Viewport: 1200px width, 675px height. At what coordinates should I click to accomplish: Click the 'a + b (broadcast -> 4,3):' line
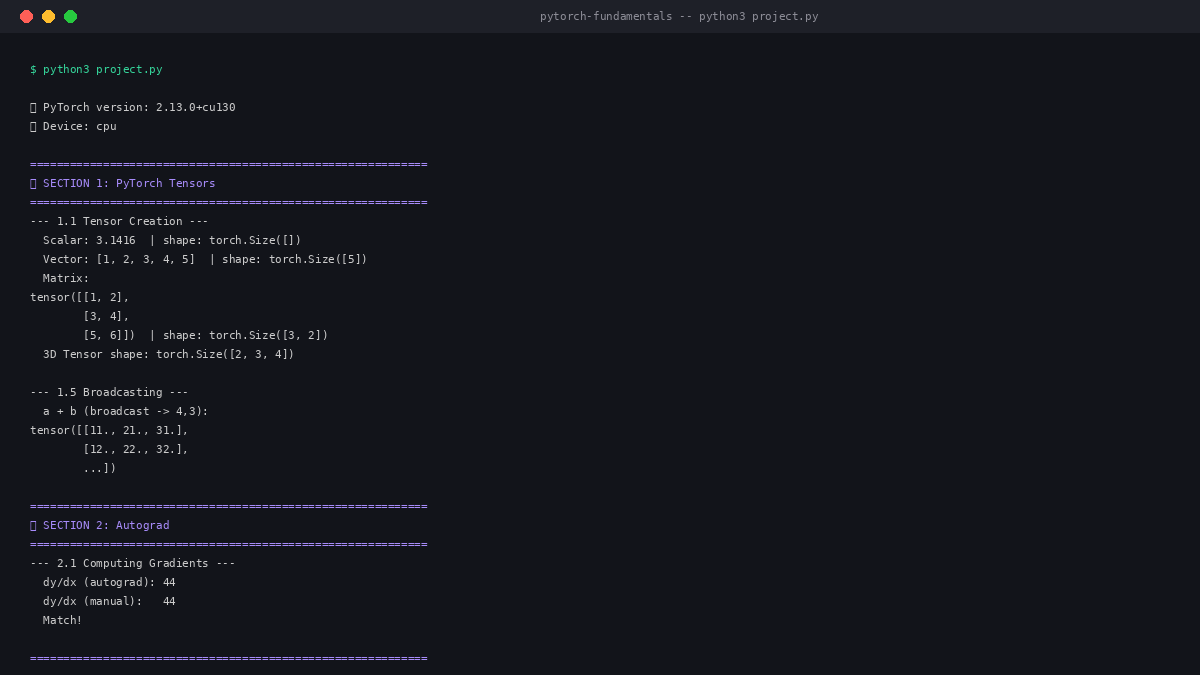pos(126,411)
